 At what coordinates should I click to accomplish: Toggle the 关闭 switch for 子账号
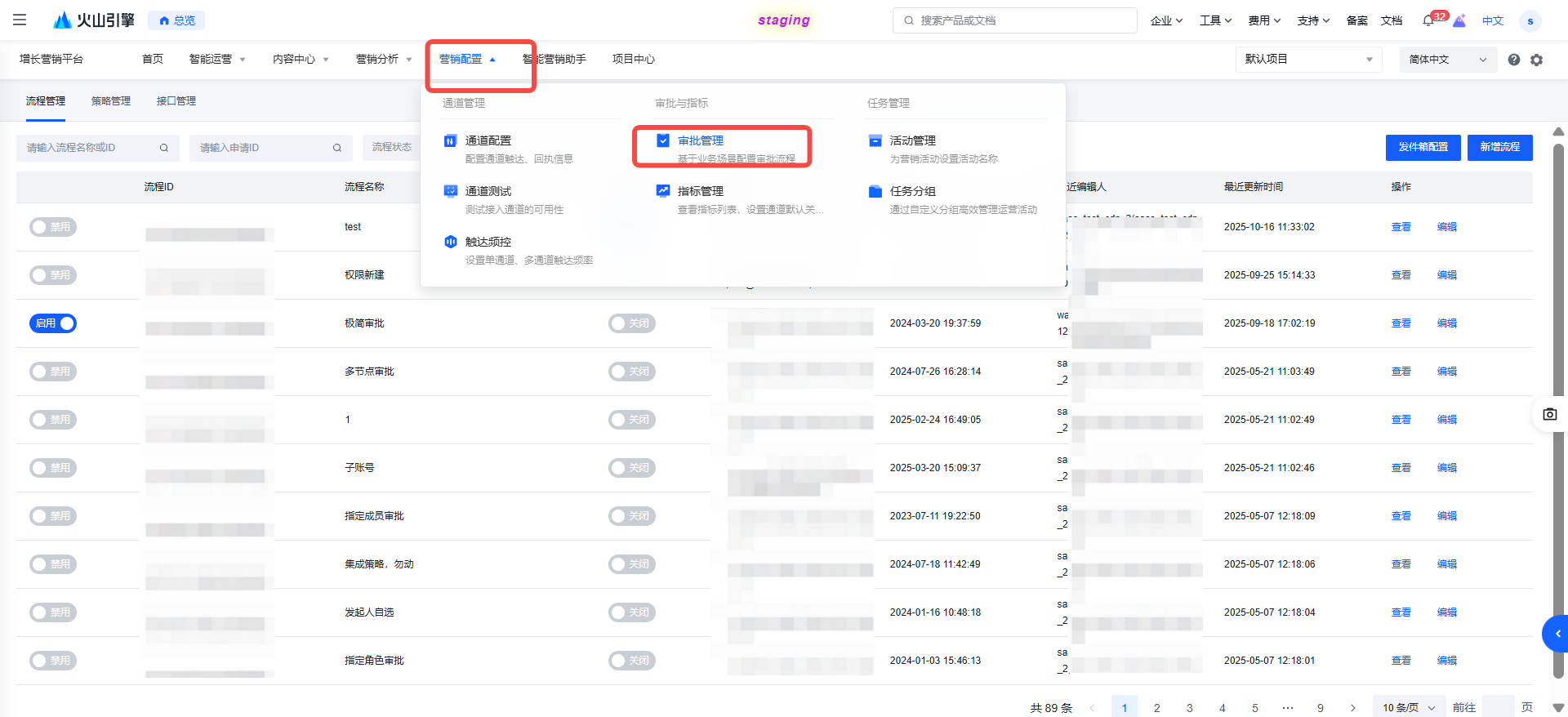(x=632, y=468)
